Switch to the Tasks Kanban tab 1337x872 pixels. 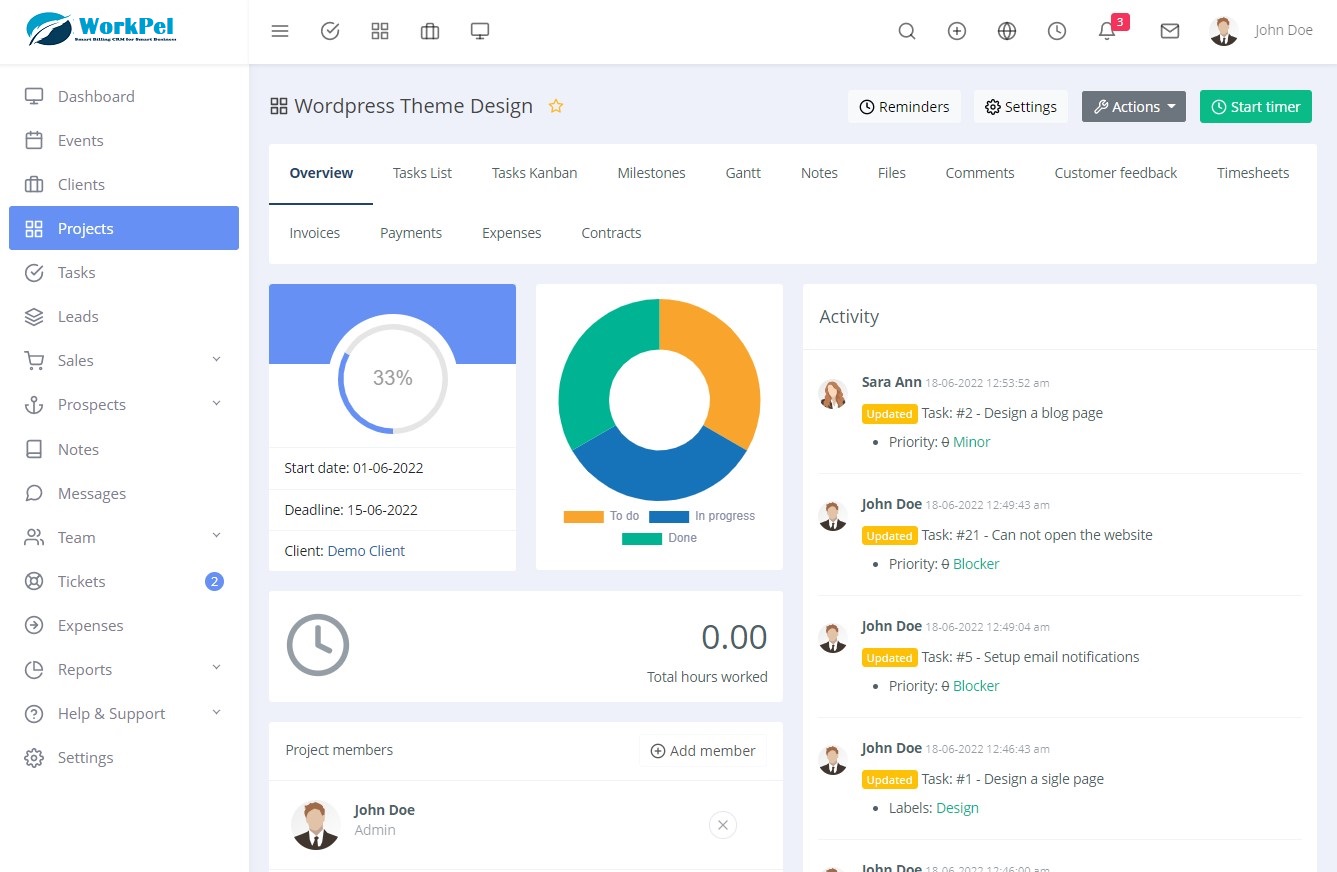tap(534, 173)
